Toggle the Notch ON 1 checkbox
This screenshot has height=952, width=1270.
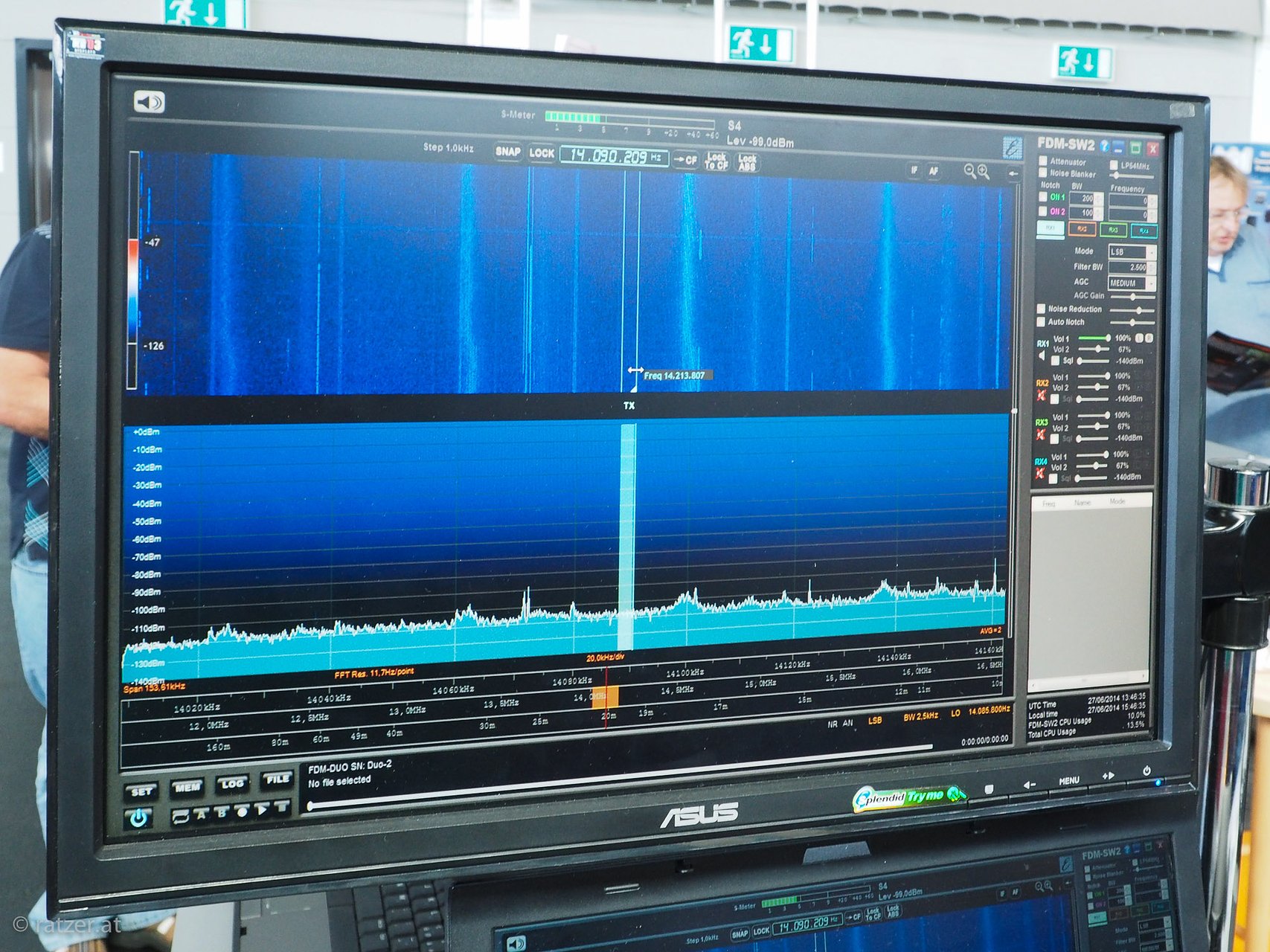pyautogui.click(x=1043, y=197)
